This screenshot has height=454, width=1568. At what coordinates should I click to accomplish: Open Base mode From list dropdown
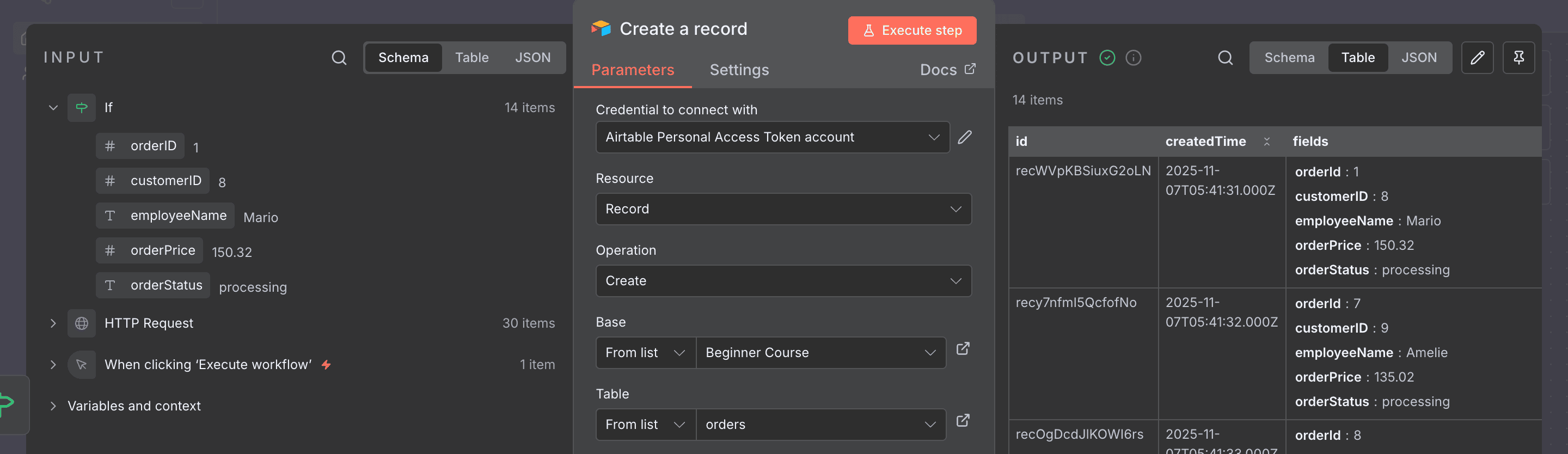(x=646, y=352)
